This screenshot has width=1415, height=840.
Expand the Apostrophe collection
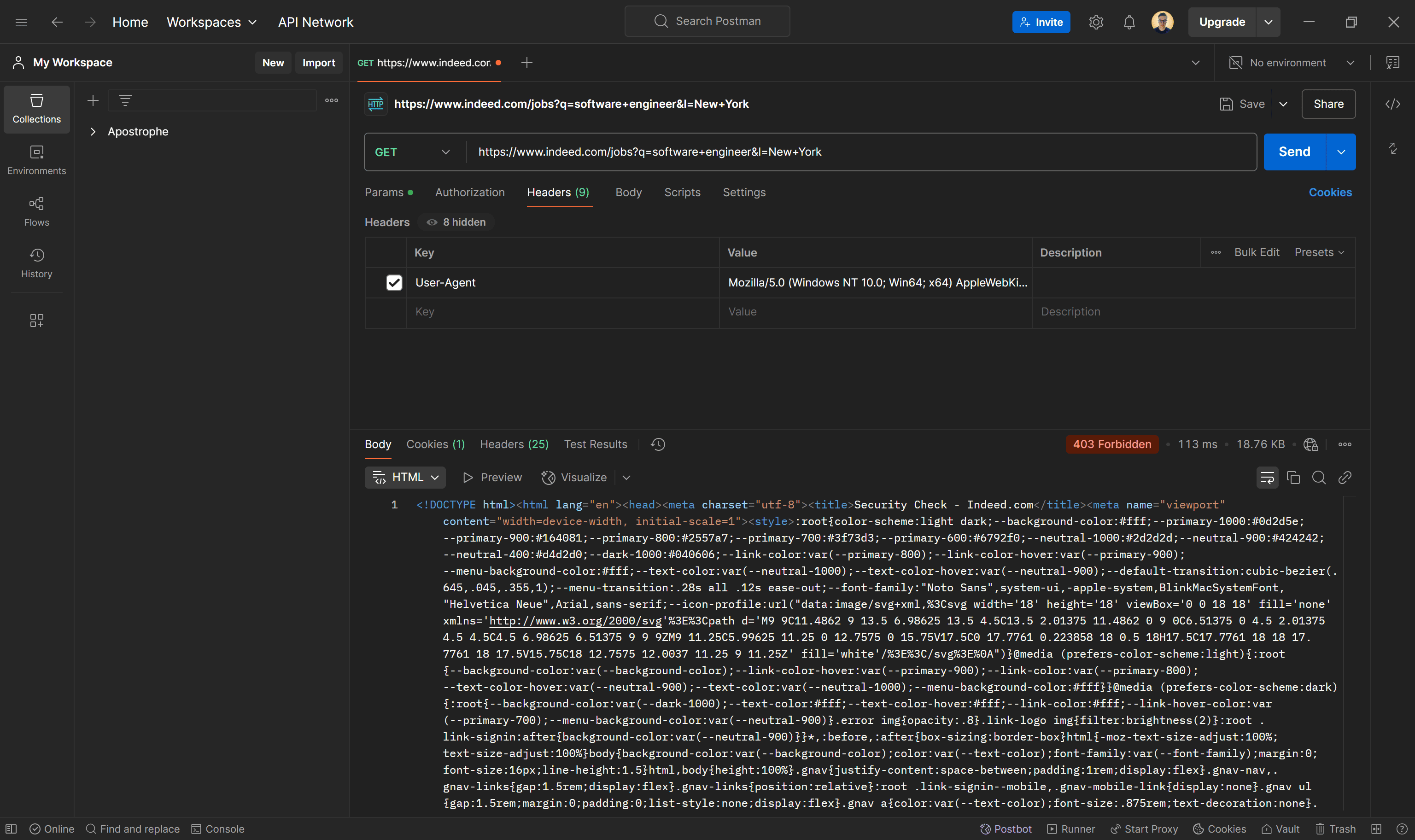tap(94, 132)
